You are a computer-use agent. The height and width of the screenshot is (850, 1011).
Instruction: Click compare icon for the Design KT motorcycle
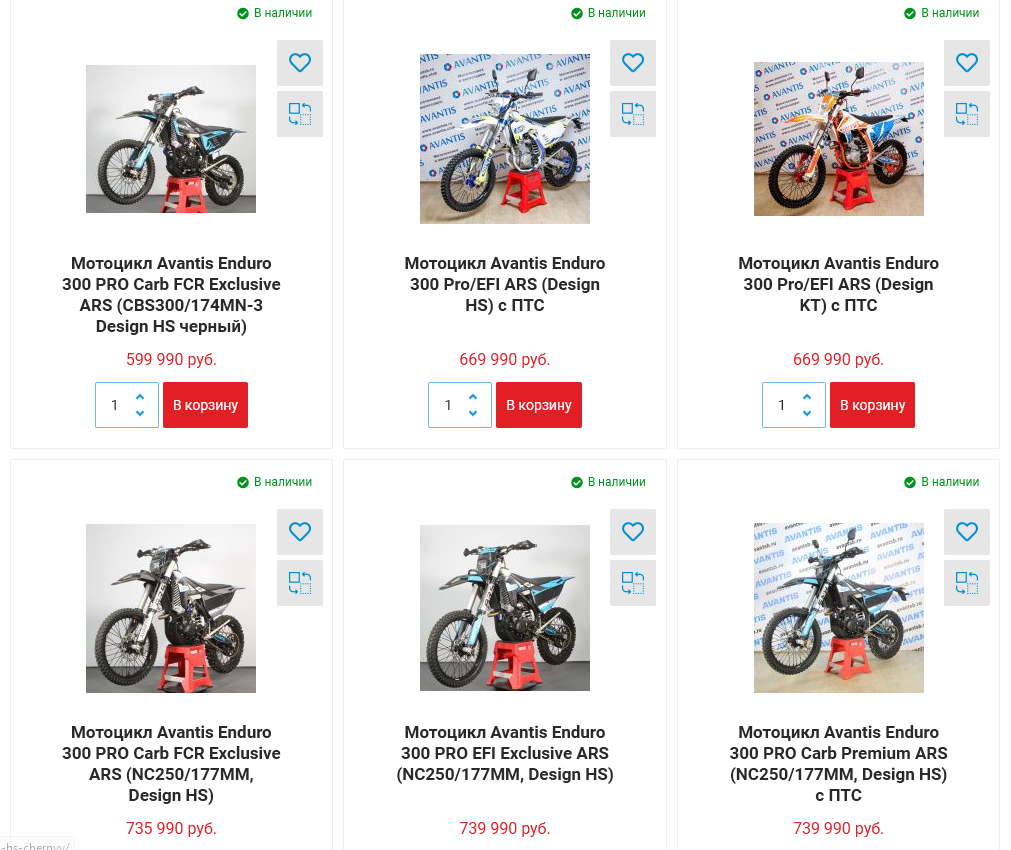(x=967, y=114)
